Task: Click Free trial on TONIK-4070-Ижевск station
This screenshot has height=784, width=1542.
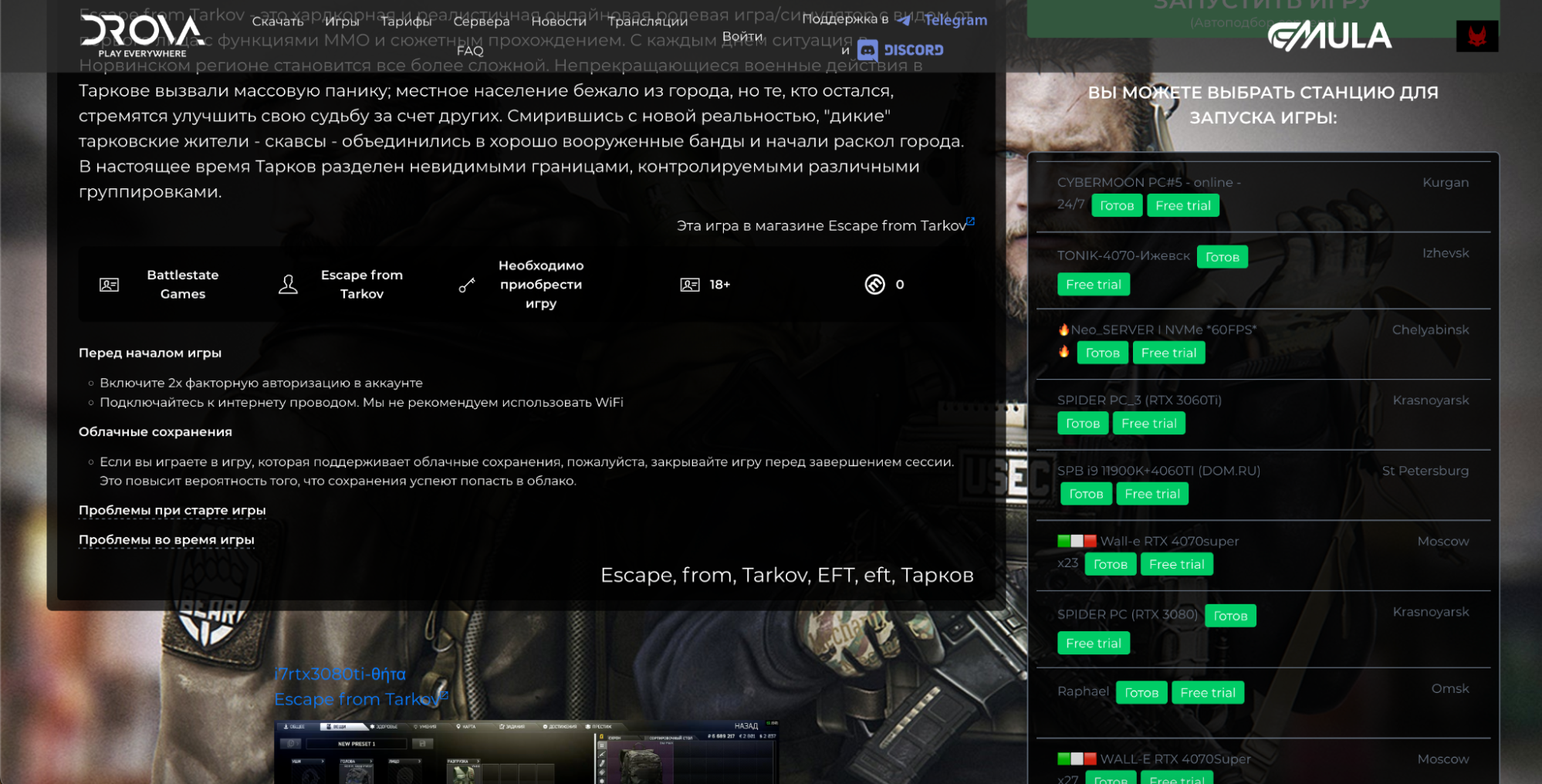Action: pos(1094,285)
